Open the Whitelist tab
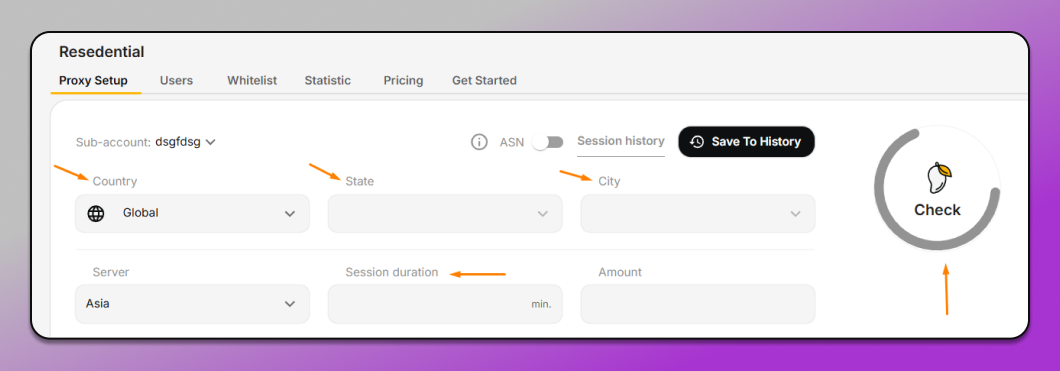Viewport: 1060px width, 371px height. [x=252, y=80]
